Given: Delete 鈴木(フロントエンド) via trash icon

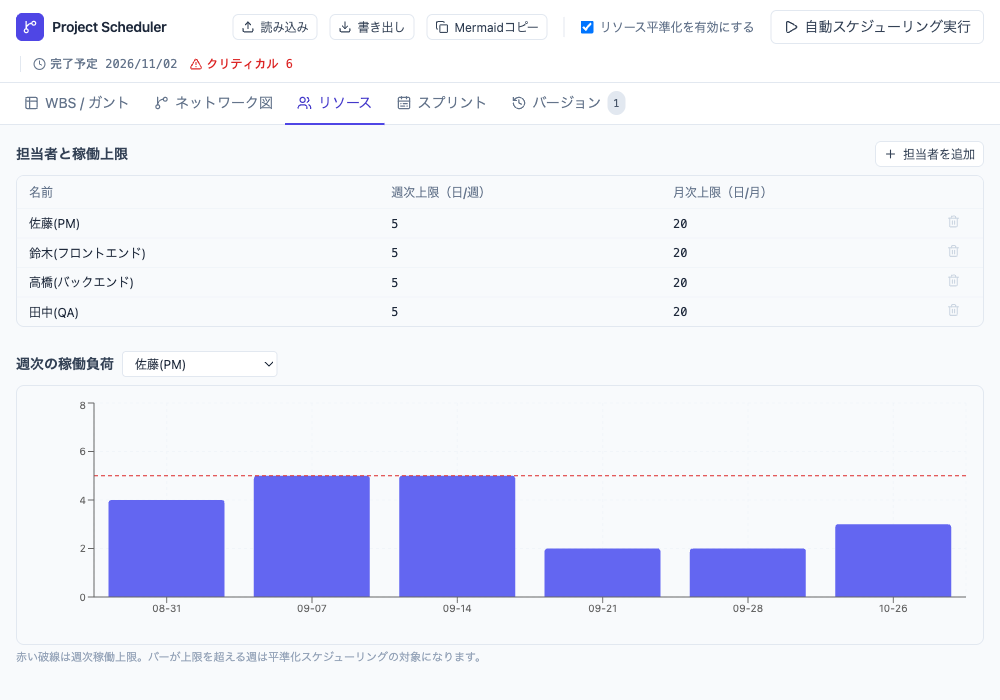Looking at the screenshot, I should click(953, 251).
